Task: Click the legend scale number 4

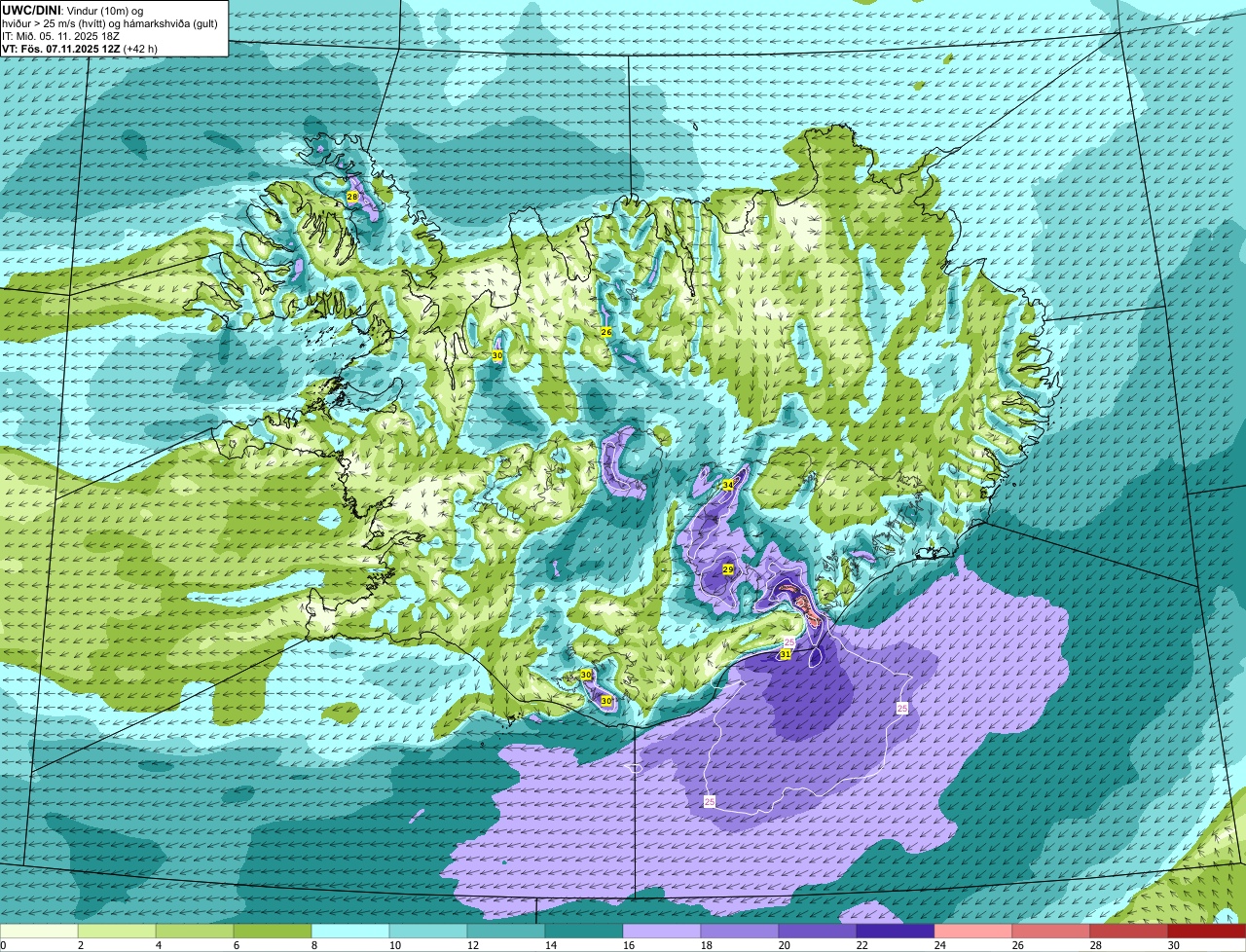Action: coord(159,945)
